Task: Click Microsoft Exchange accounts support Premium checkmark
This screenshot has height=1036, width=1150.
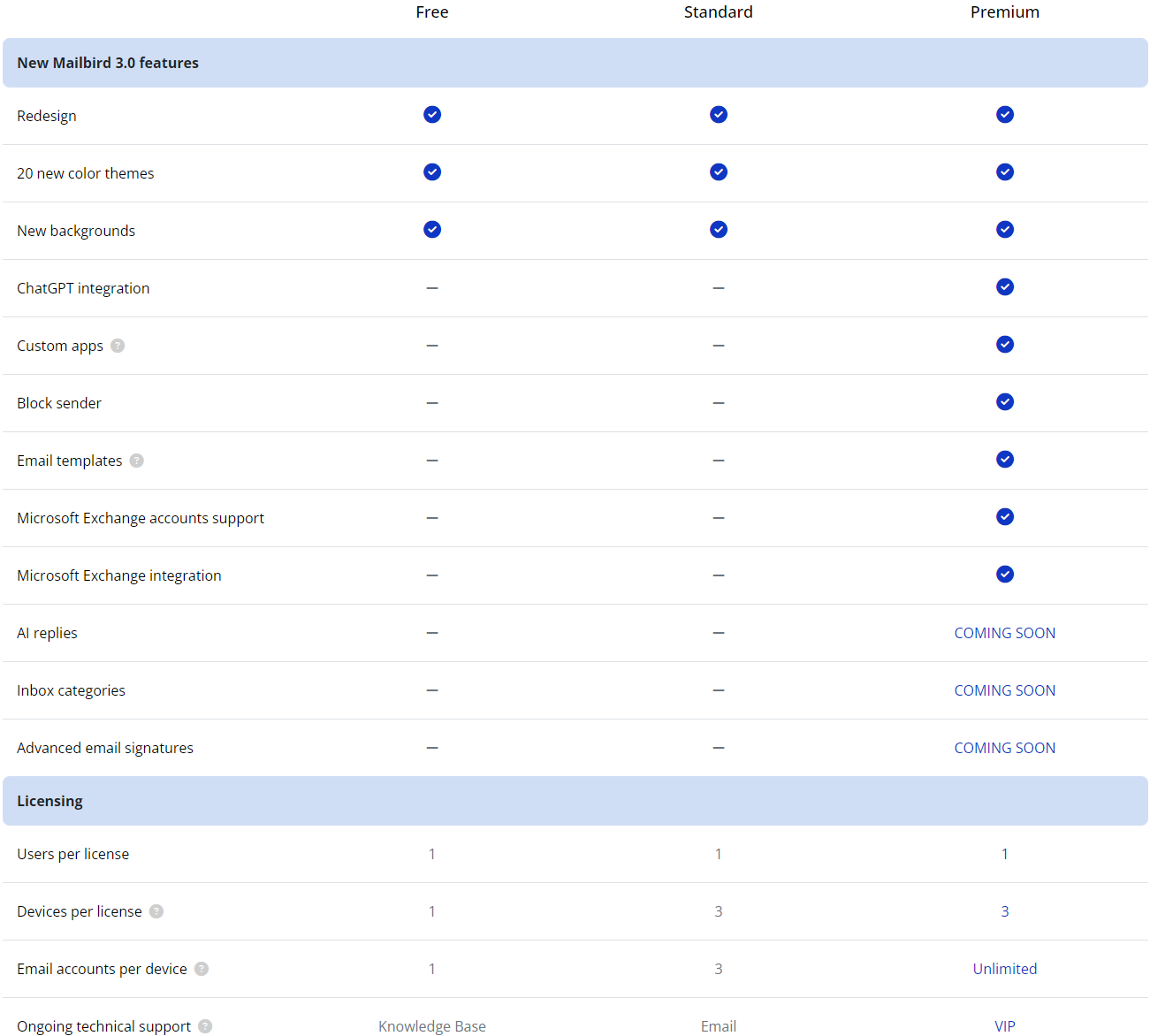Action: 1005,517
